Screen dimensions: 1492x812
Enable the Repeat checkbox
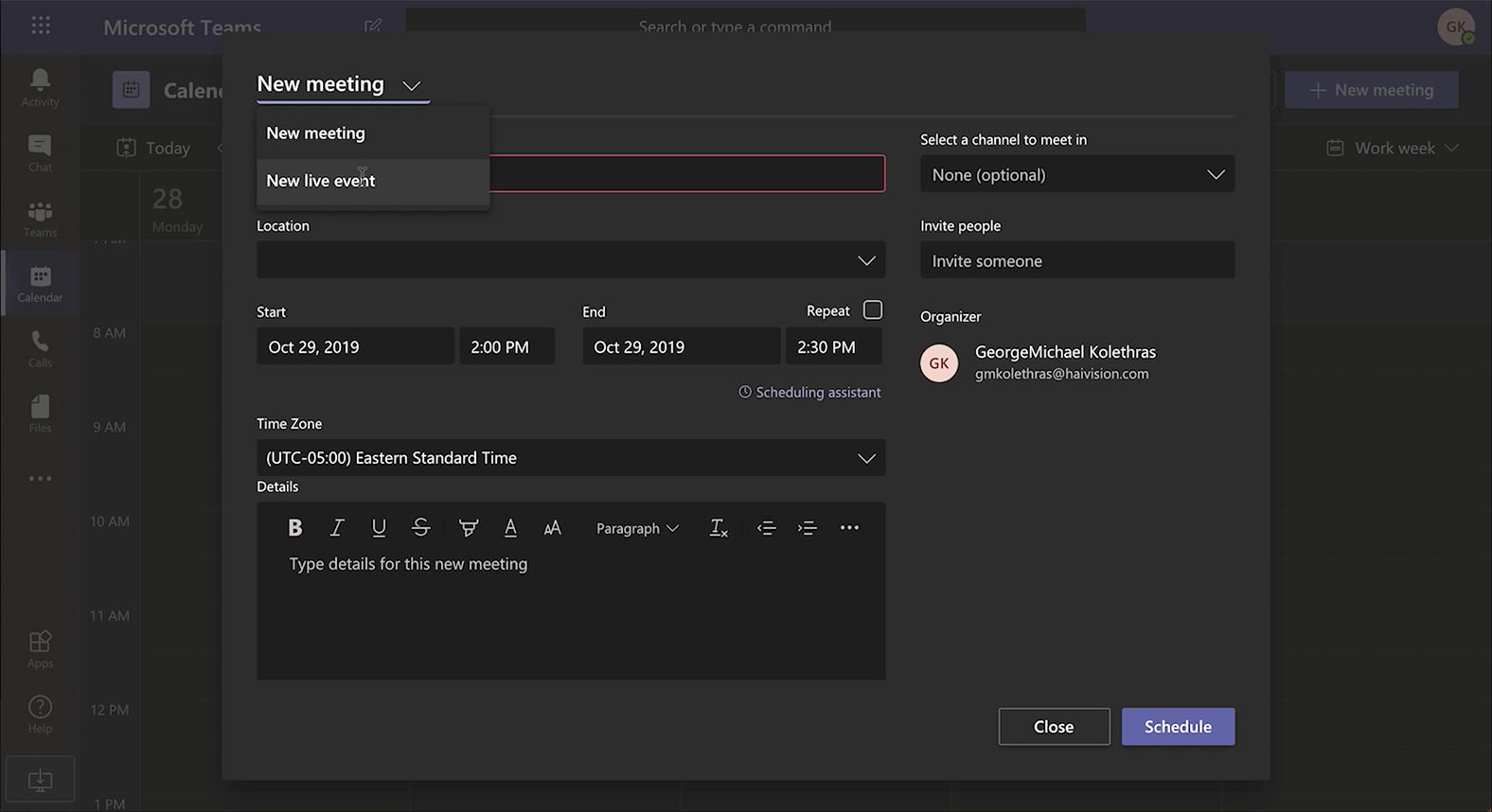tap(873, 310)
